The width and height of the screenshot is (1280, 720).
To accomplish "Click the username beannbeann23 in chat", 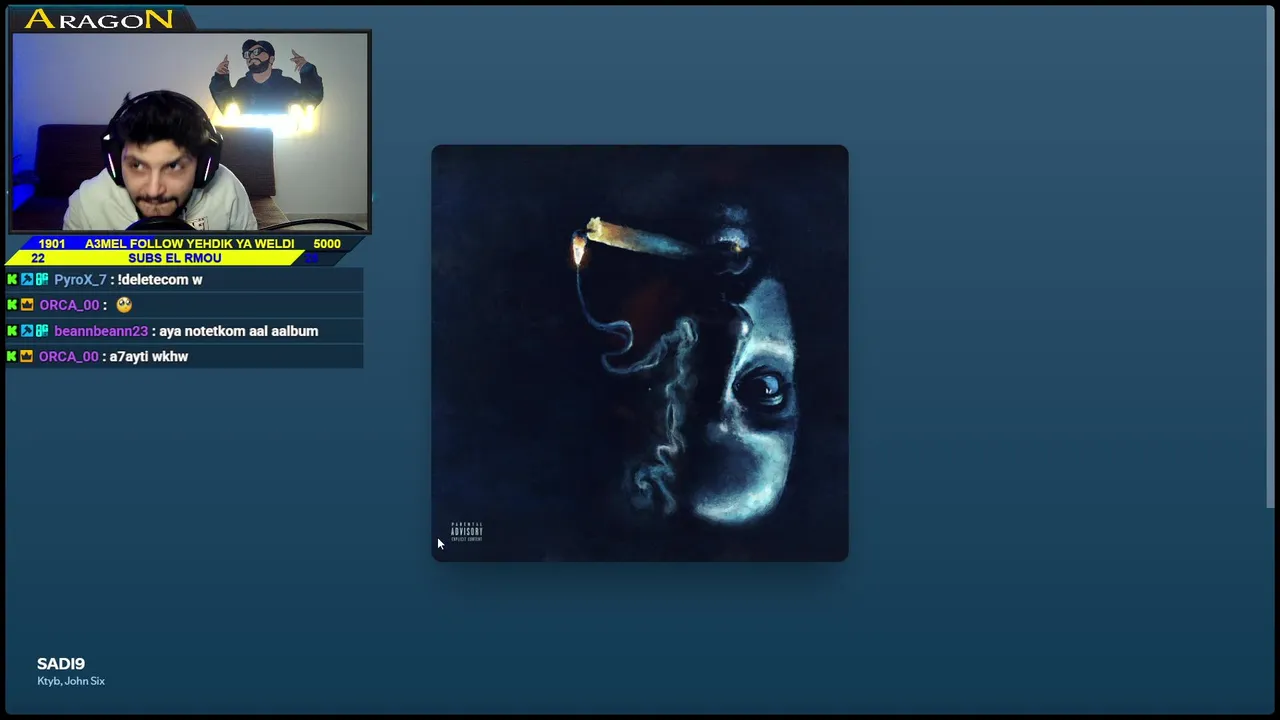I will [x=101, y=331].
